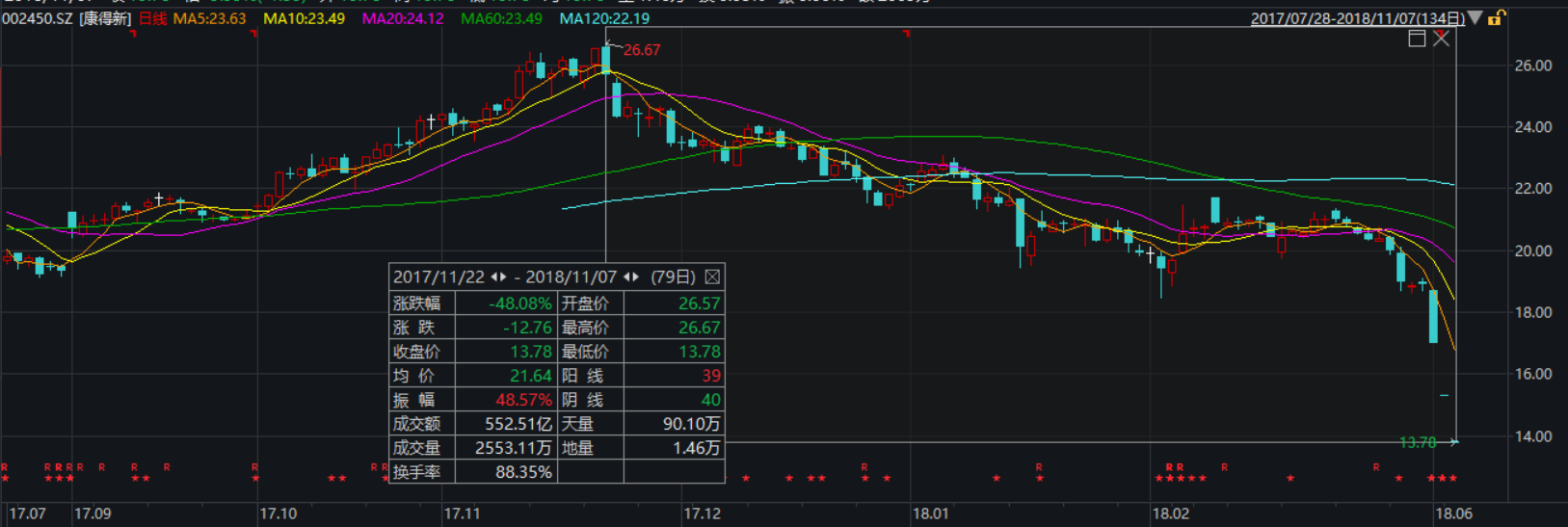Select the MA20:24.12 indicator label
Screen dimensions: 1568x527
click(x=403, y=18)
